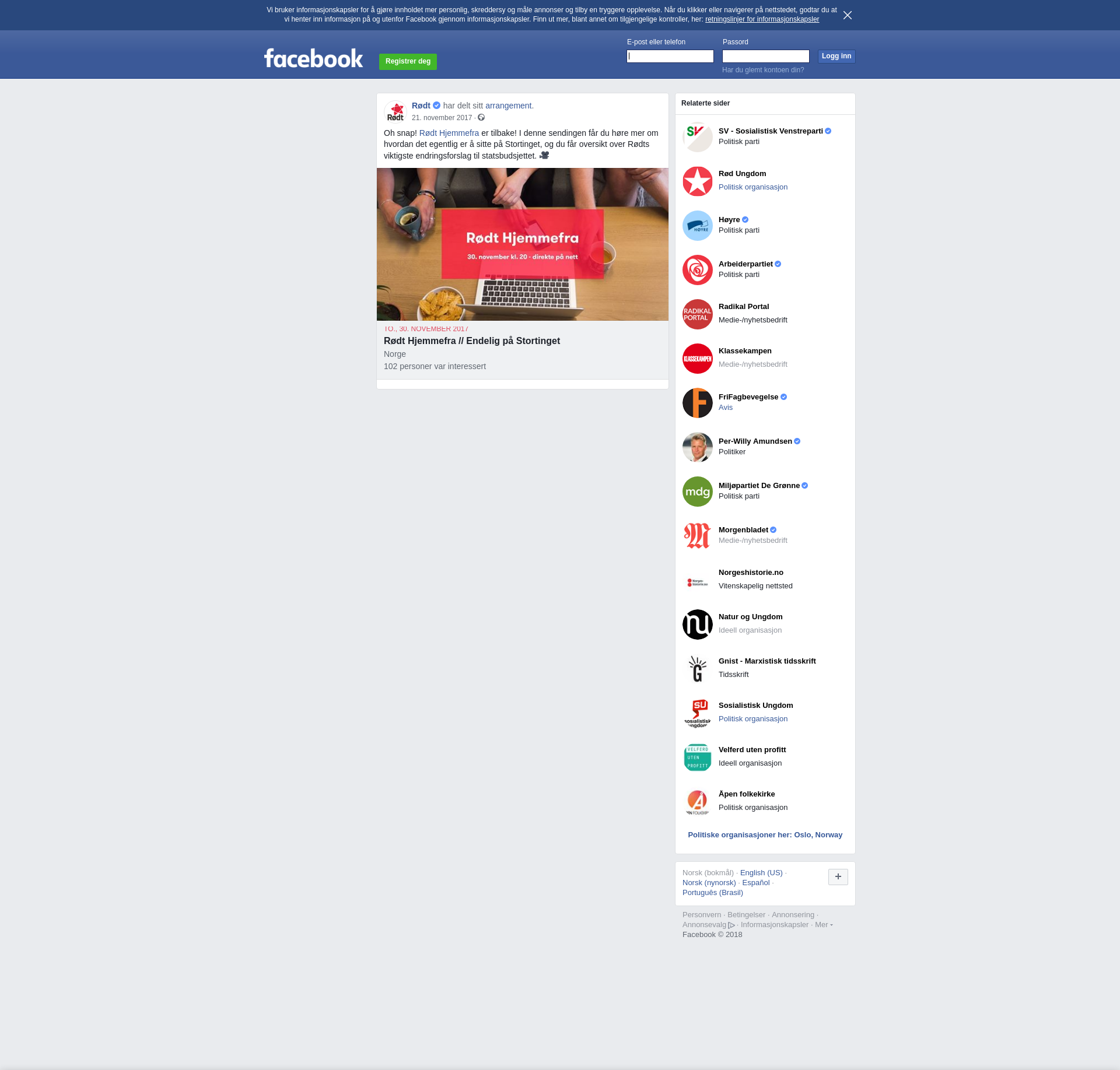The image size is (1120, 1070).
Task: Open Miljøpartiet De Grønne mdg logo
Action: (x=697, y=492)
